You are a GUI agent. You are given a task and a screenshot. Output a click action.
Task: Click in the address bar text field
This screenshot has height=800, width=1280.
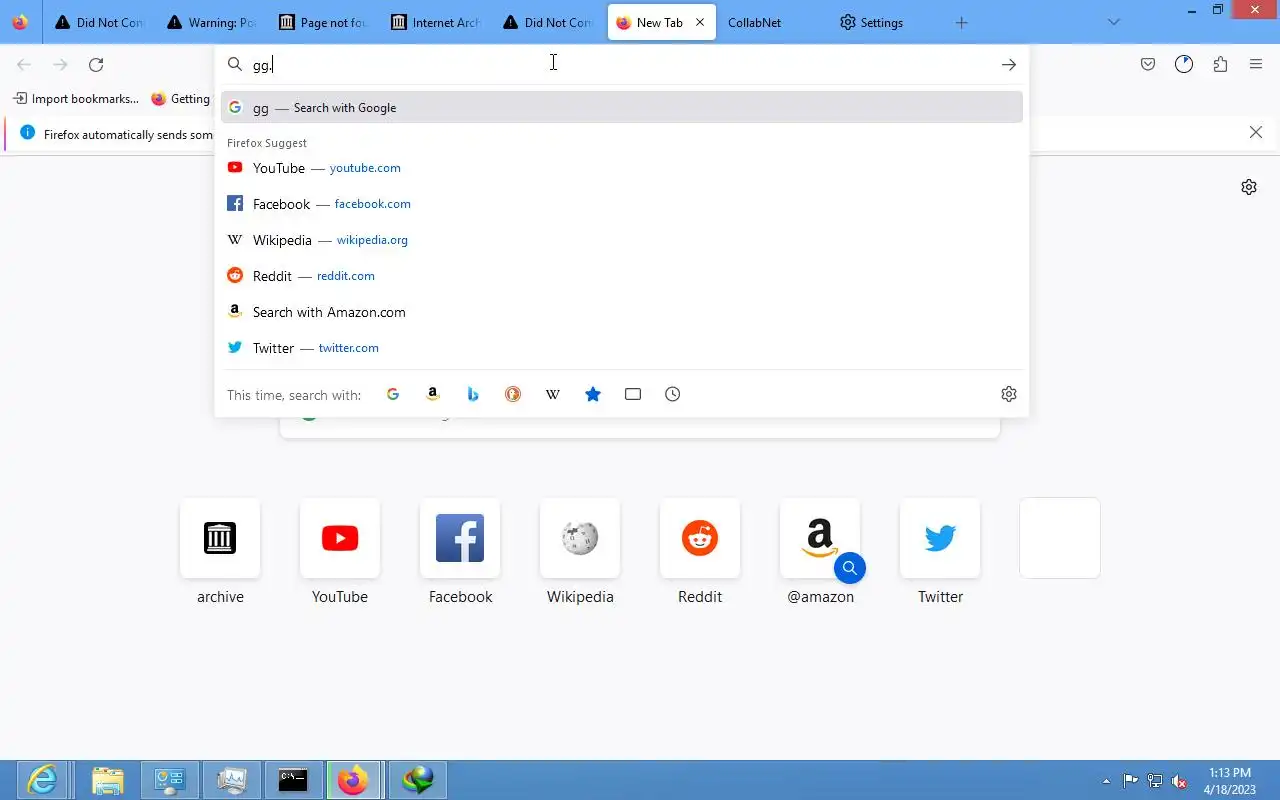pos(620,65)
